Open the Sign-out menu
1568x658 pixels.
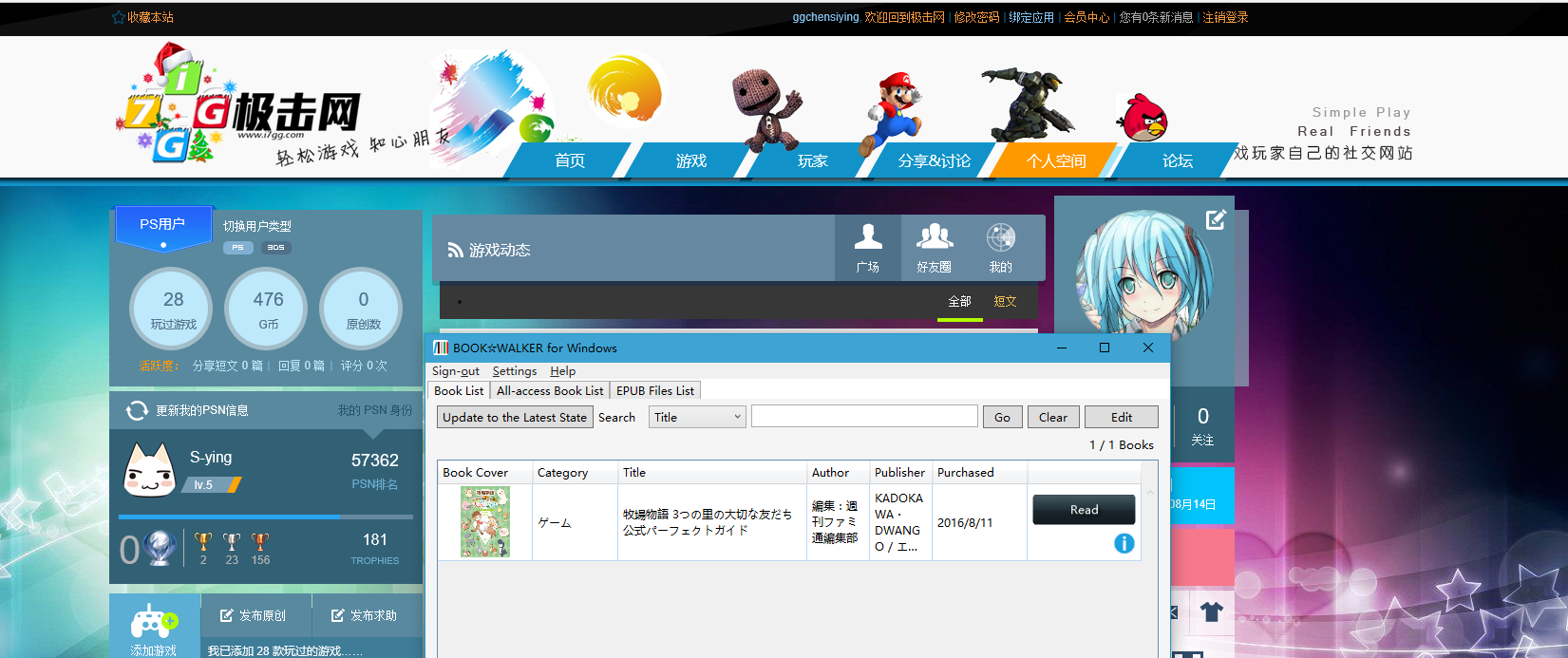click(x=456, y=371)
